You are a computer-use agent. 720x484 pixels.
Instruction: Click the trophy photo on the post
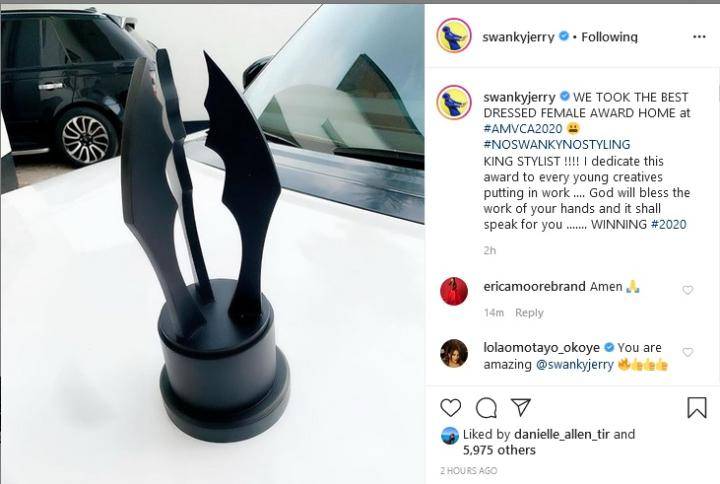coord(212,244)
